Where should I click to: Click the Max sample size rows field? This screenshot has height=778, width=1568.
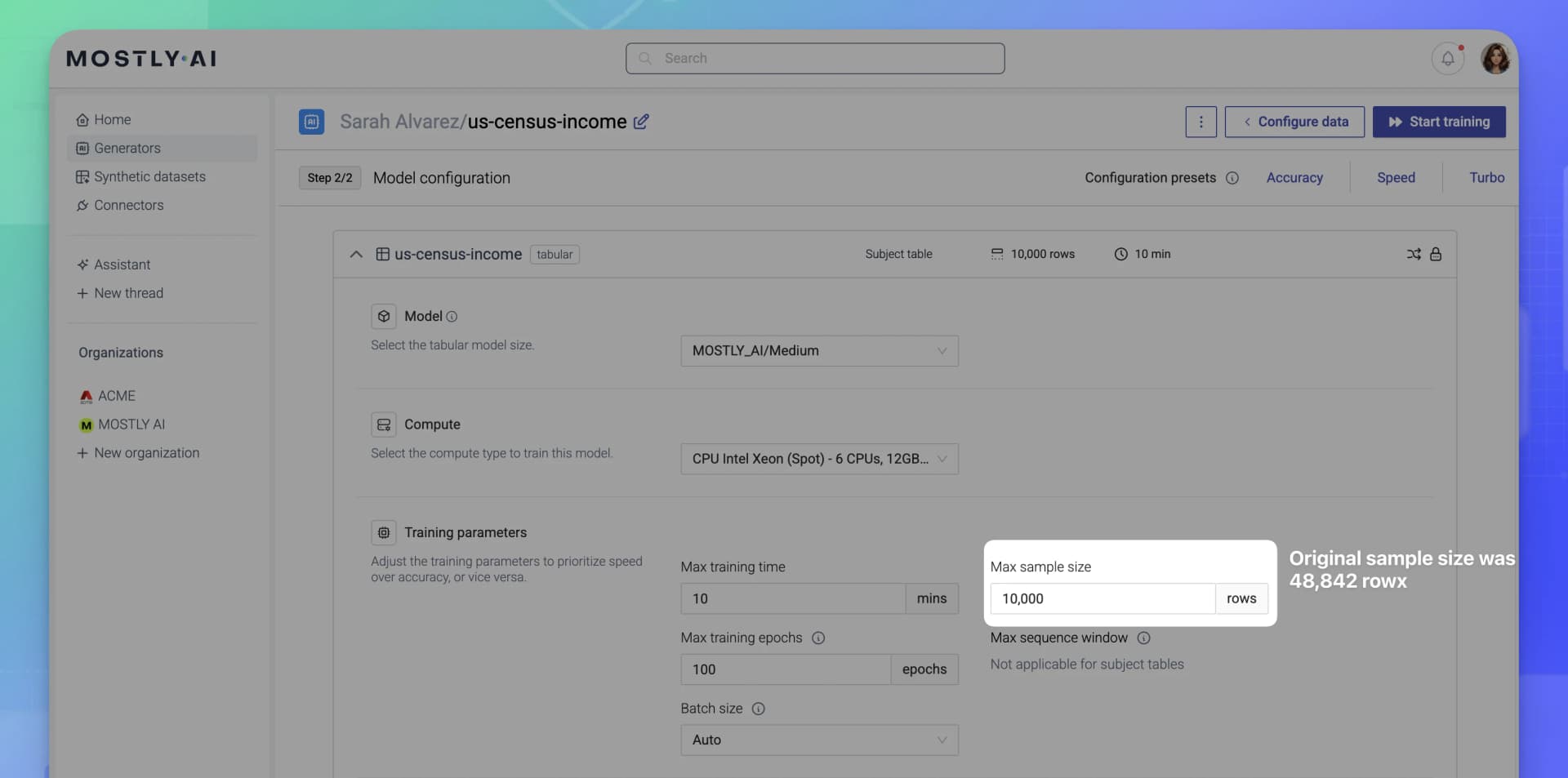point(1102,598)
